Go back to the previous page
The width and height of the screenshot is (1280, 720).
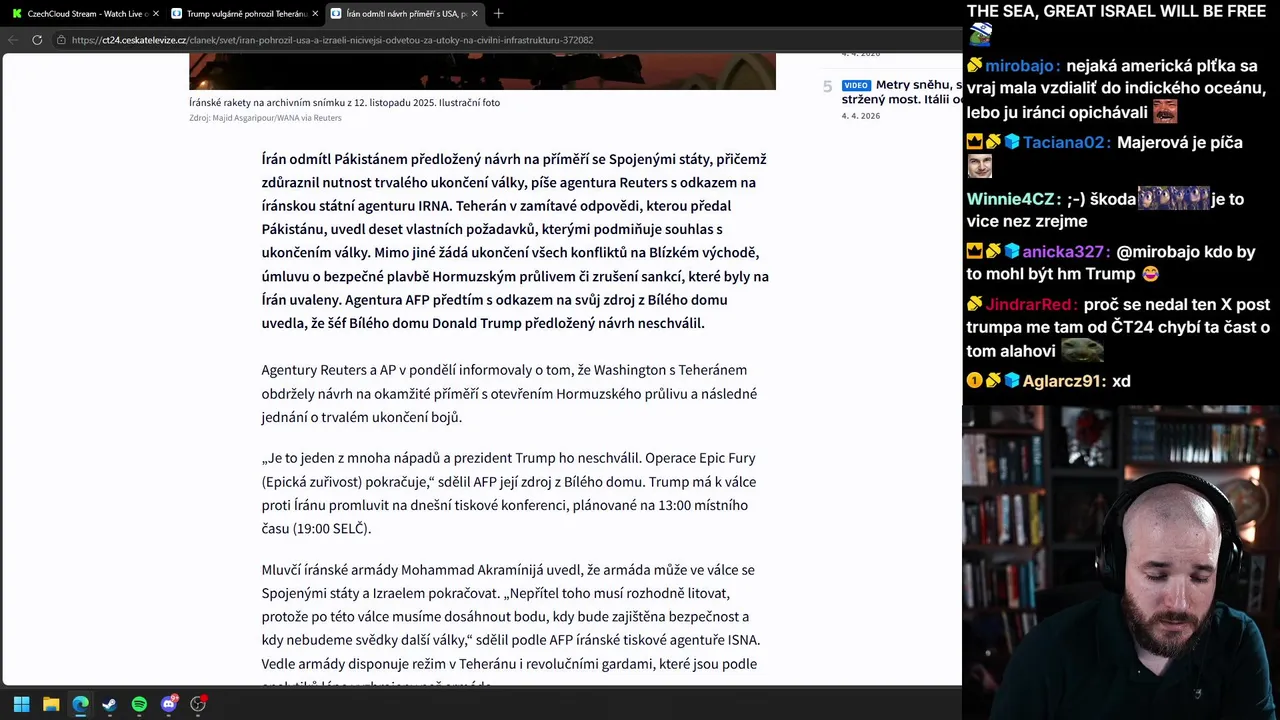tap(13, 40)
